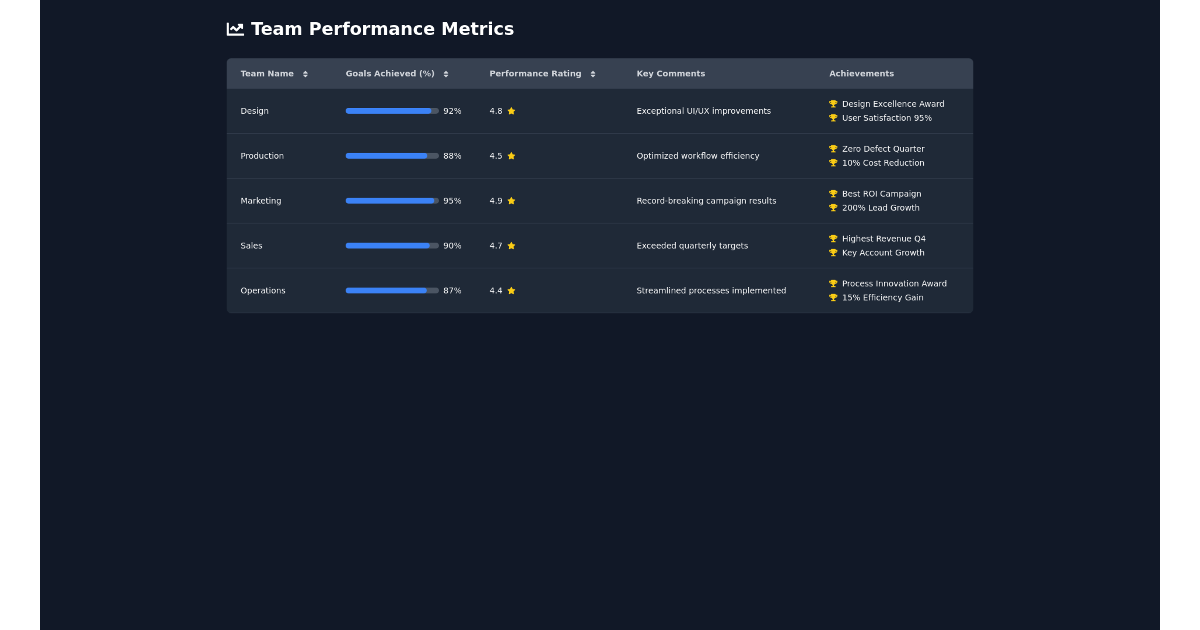Click the star icon in the Sales row
The height and width of the screenshot is (630, 1200).
click(x=511, y=246)
